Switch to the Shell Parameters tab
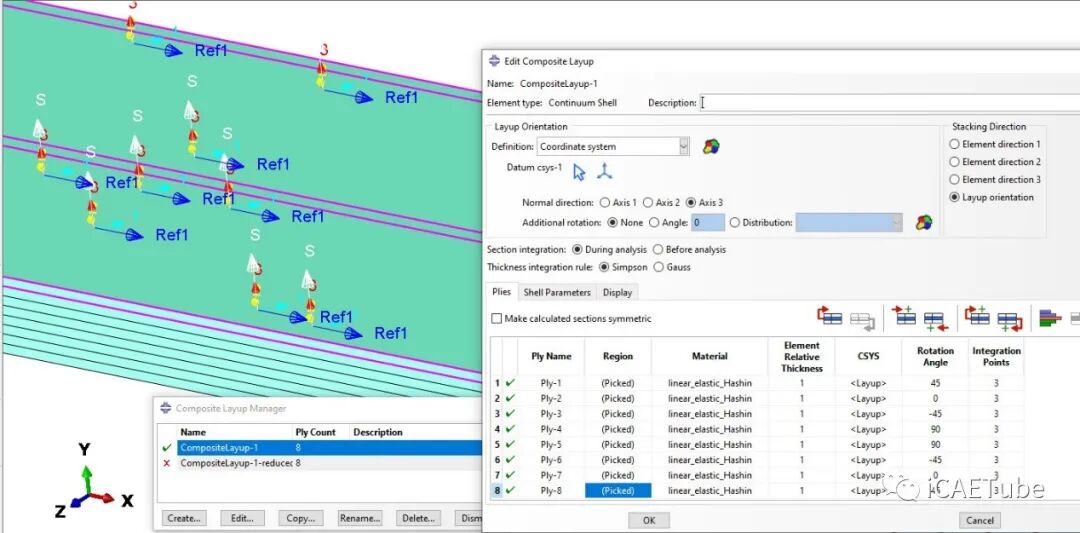The image size is (1080, 533). coord(557,292)
